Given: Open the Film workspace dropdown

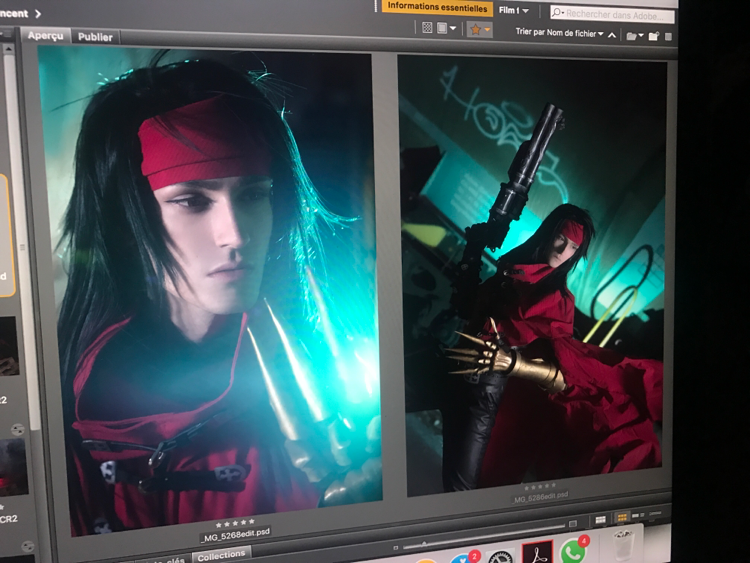Looking at the screenshot, I should tap(513, 10).
